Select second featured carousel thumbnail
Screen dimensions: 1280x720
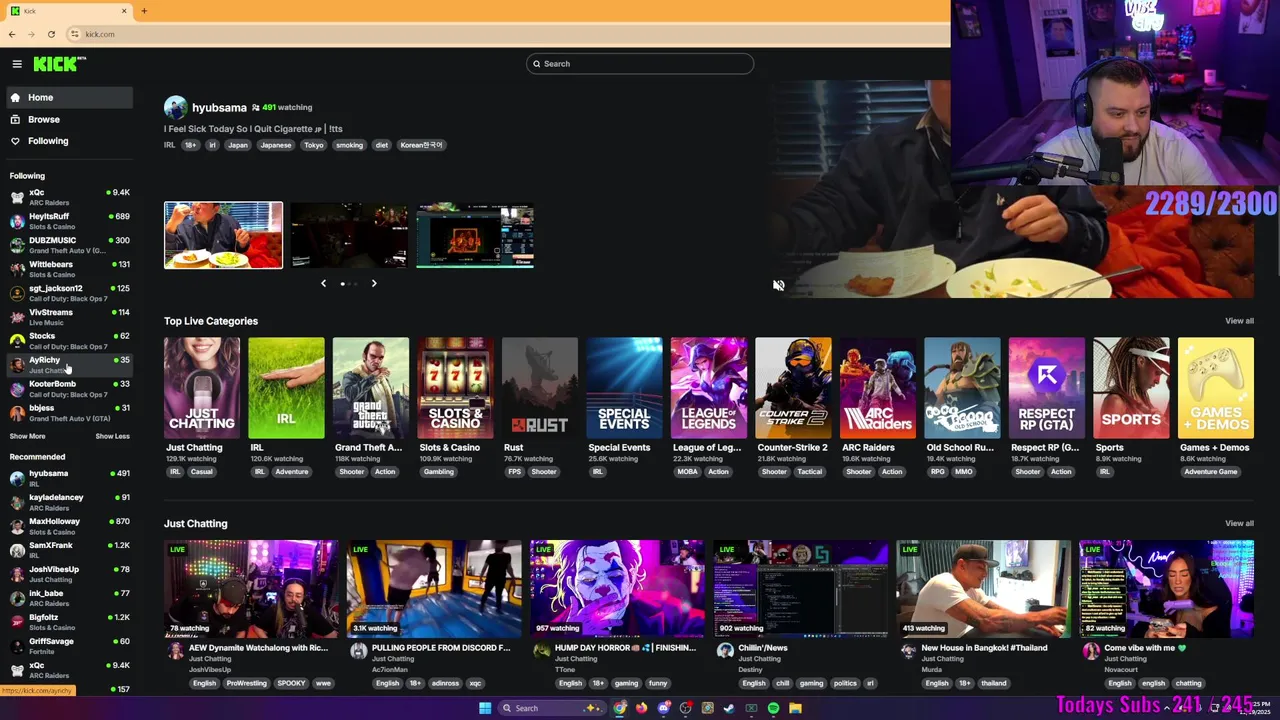point(349,235)
